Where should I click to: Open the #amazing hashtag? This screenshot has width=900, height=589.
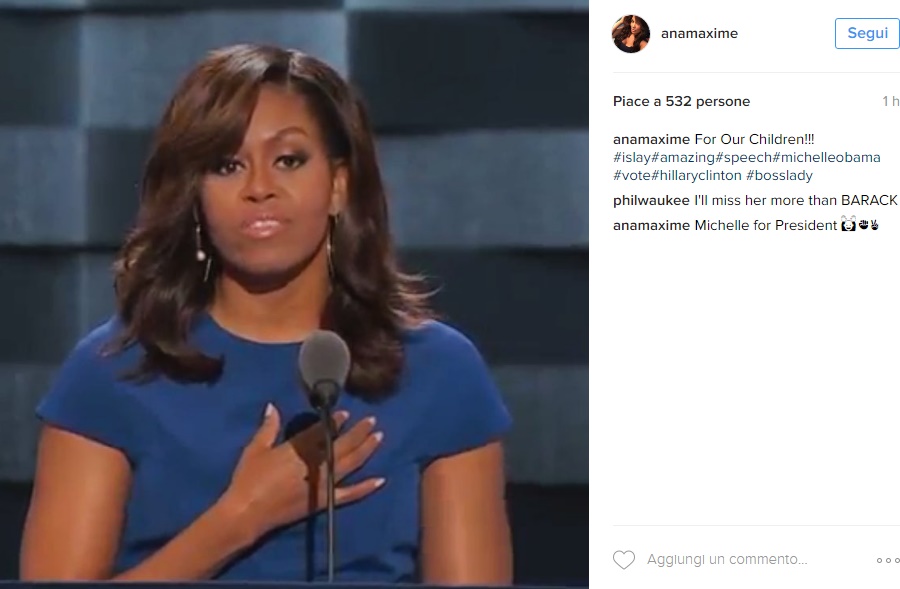[x=683, y=157]
